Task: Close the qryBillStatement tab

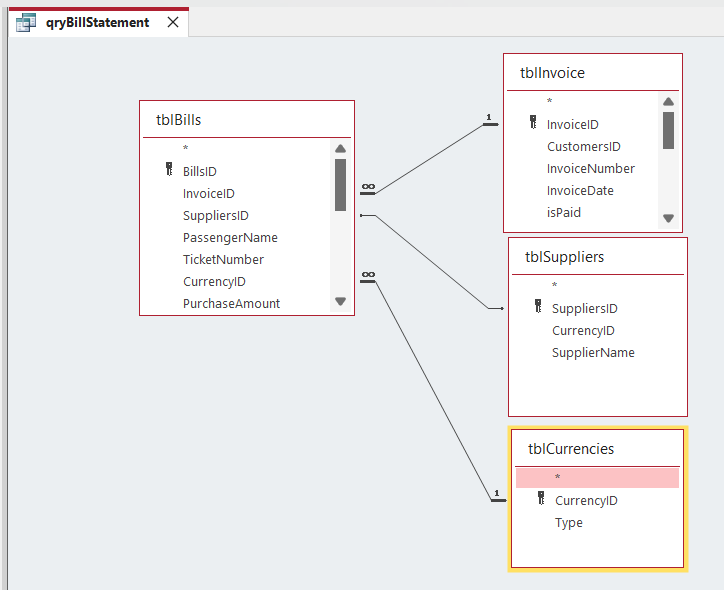Action: (173, 22)
